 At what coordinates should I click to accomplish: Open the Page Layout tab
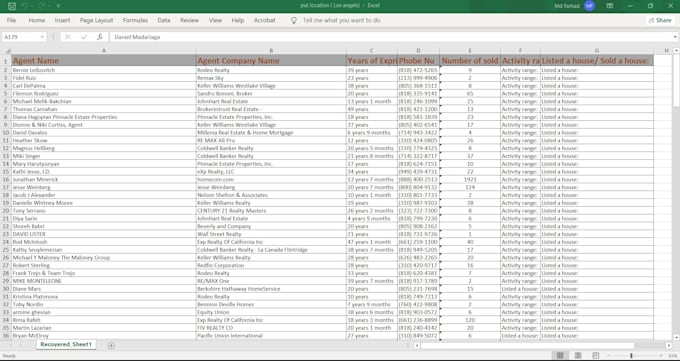coord(96,20)
